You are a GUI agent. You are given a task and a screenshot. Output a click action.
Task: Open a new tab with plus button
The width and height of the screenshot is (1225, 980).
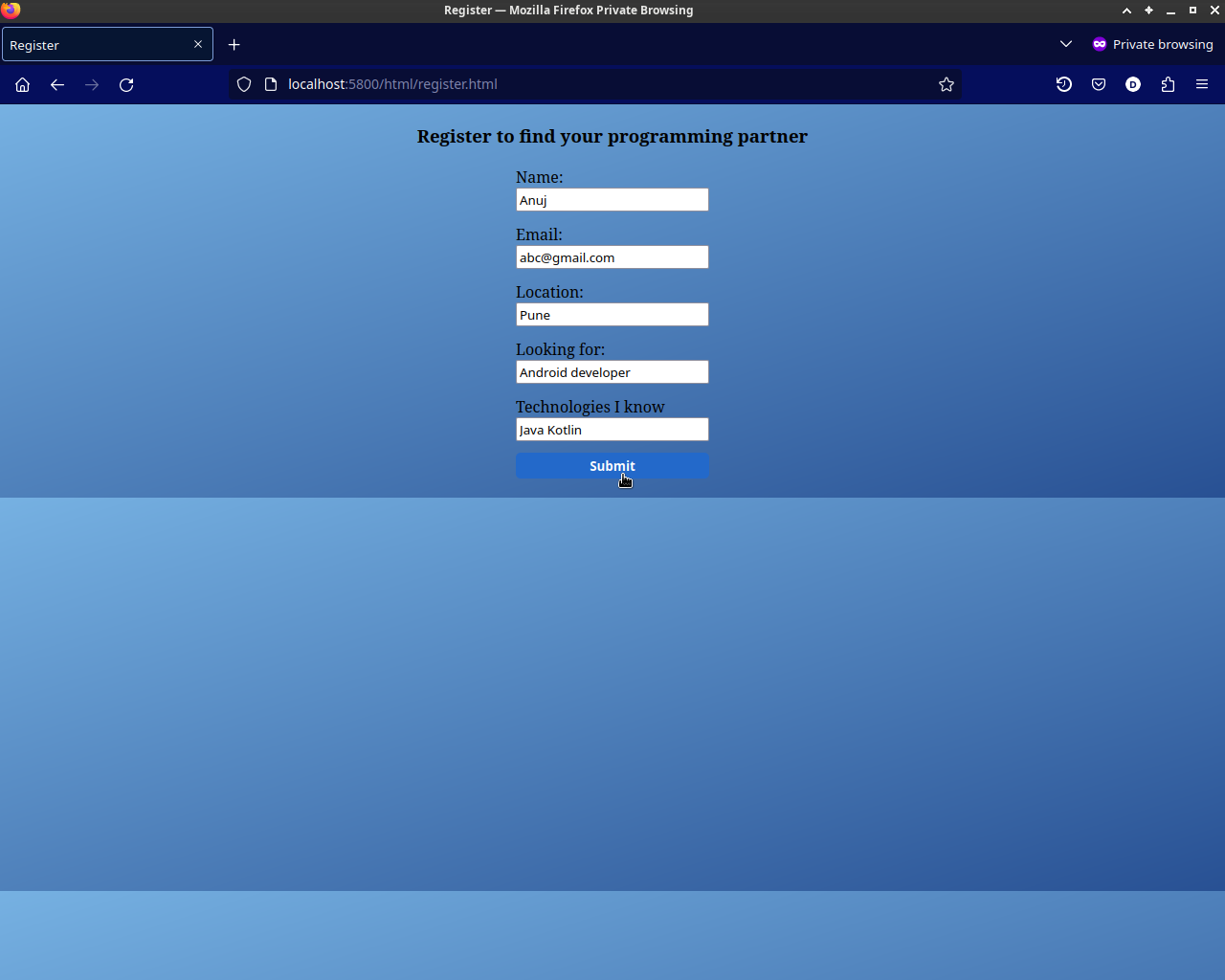(x=234, y=45)
